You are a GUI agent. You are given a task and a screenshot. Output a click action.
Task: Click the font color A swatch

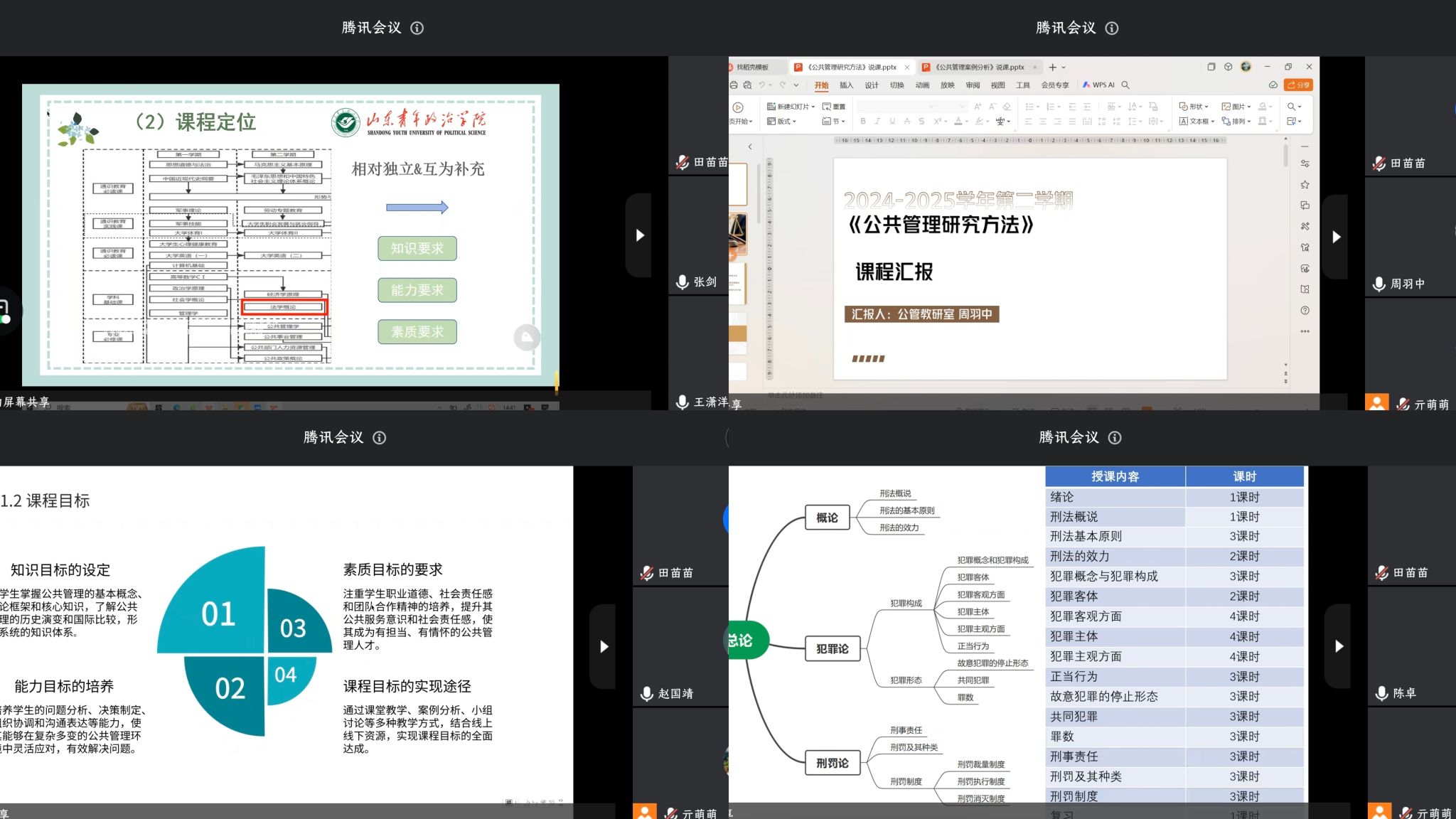coord(959,122)
